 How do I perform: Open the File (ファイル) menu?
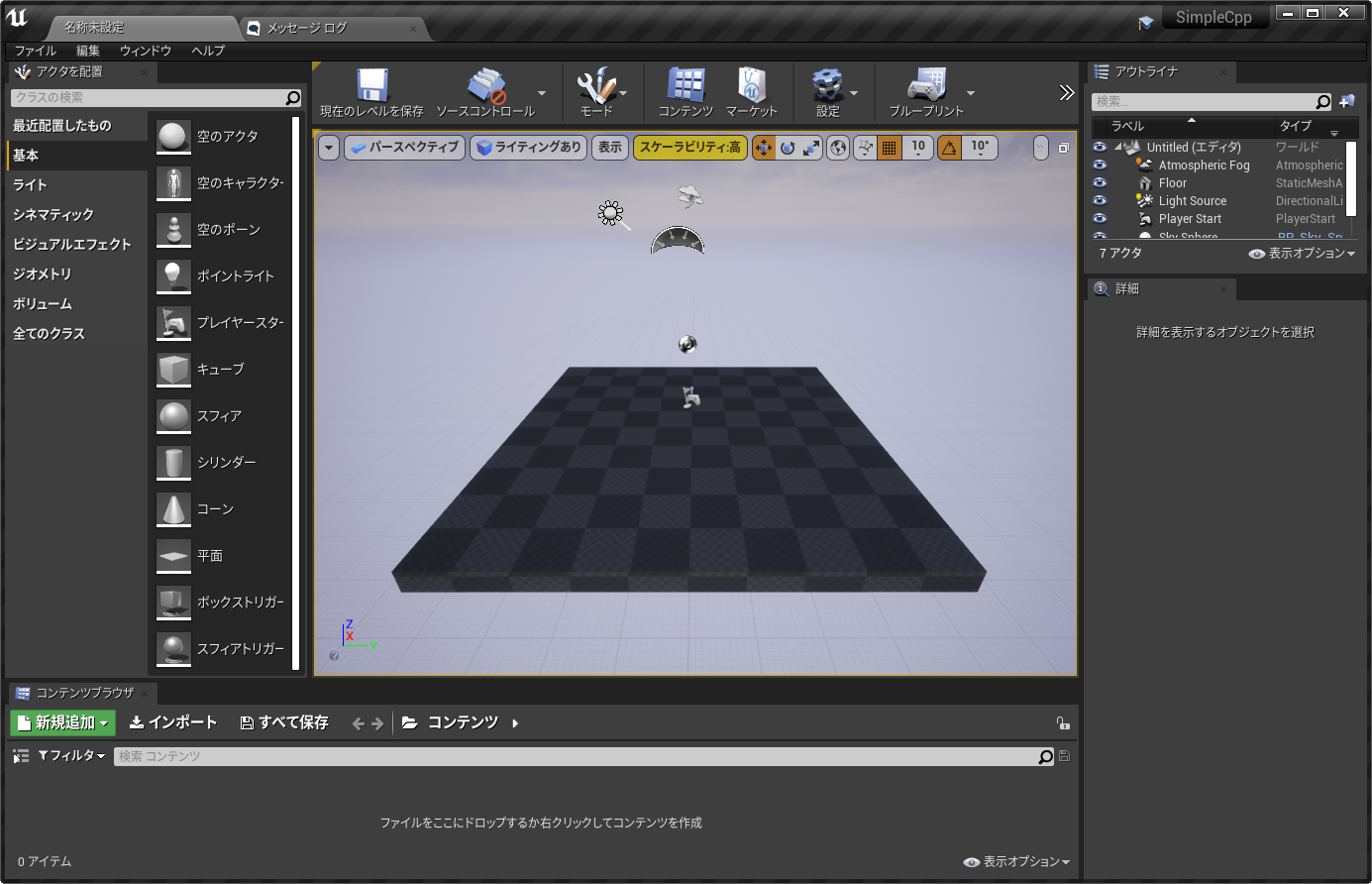coord(36,51)
